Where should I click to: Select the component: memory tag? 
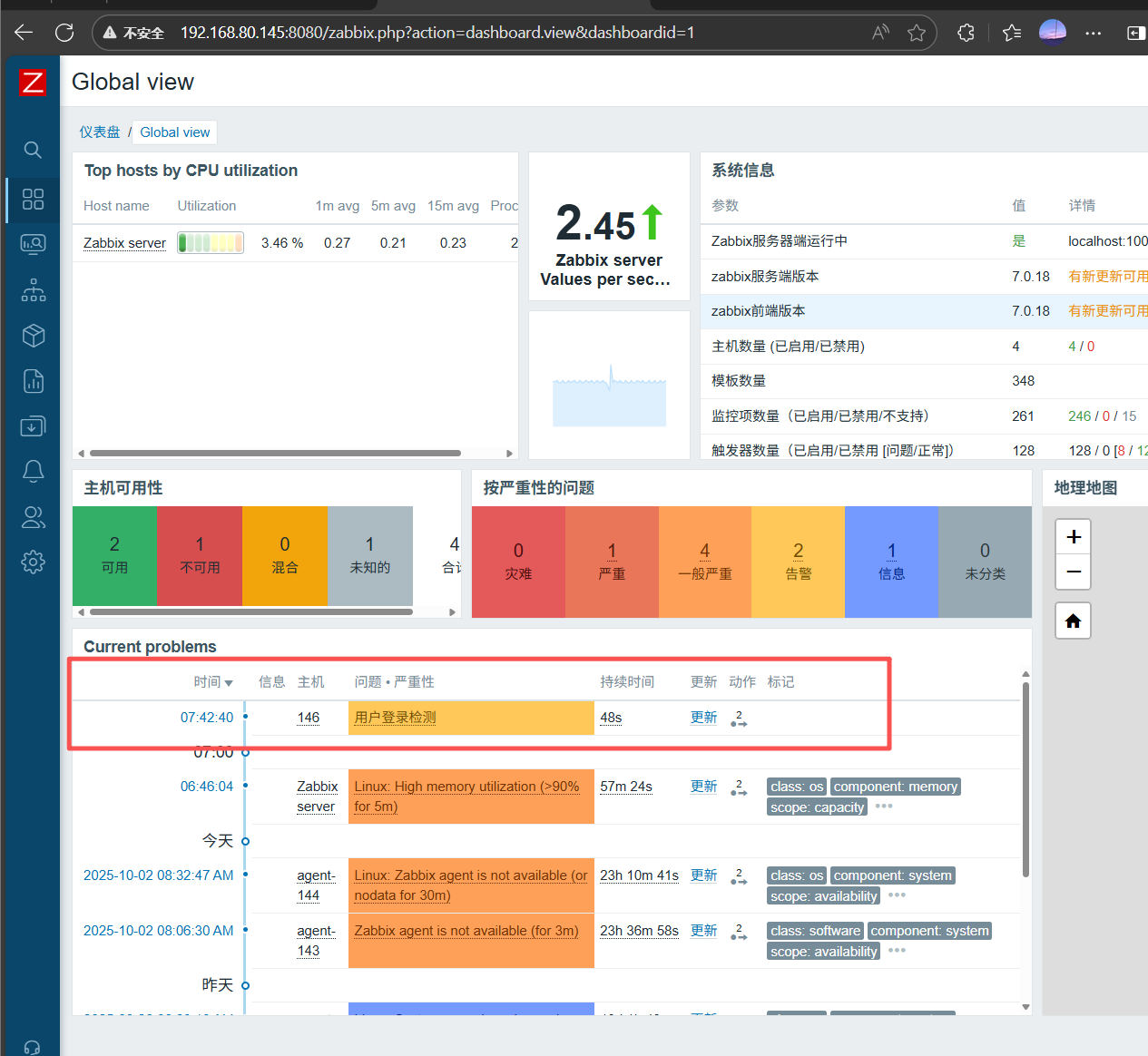tap(896, 787)
